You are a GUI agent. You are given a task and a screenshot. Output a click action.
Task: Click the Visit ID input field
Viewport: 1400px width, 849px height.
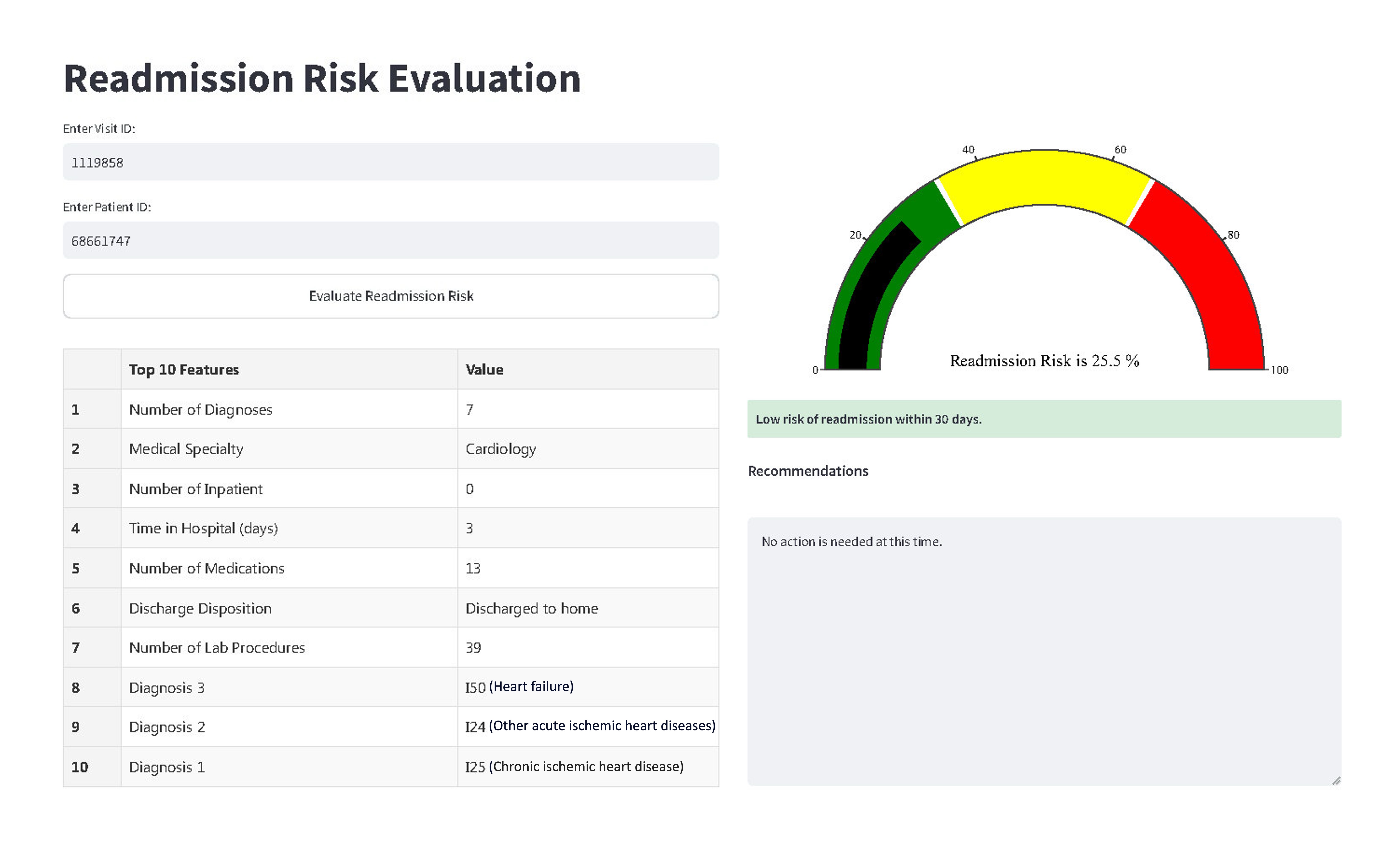tap(391, 162)
